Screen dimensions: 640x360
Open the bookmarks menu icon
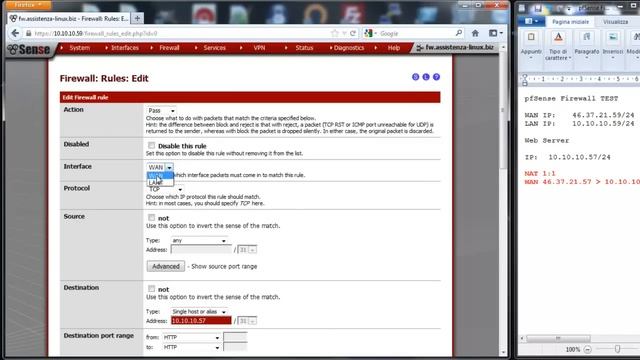tap(496, 33)
